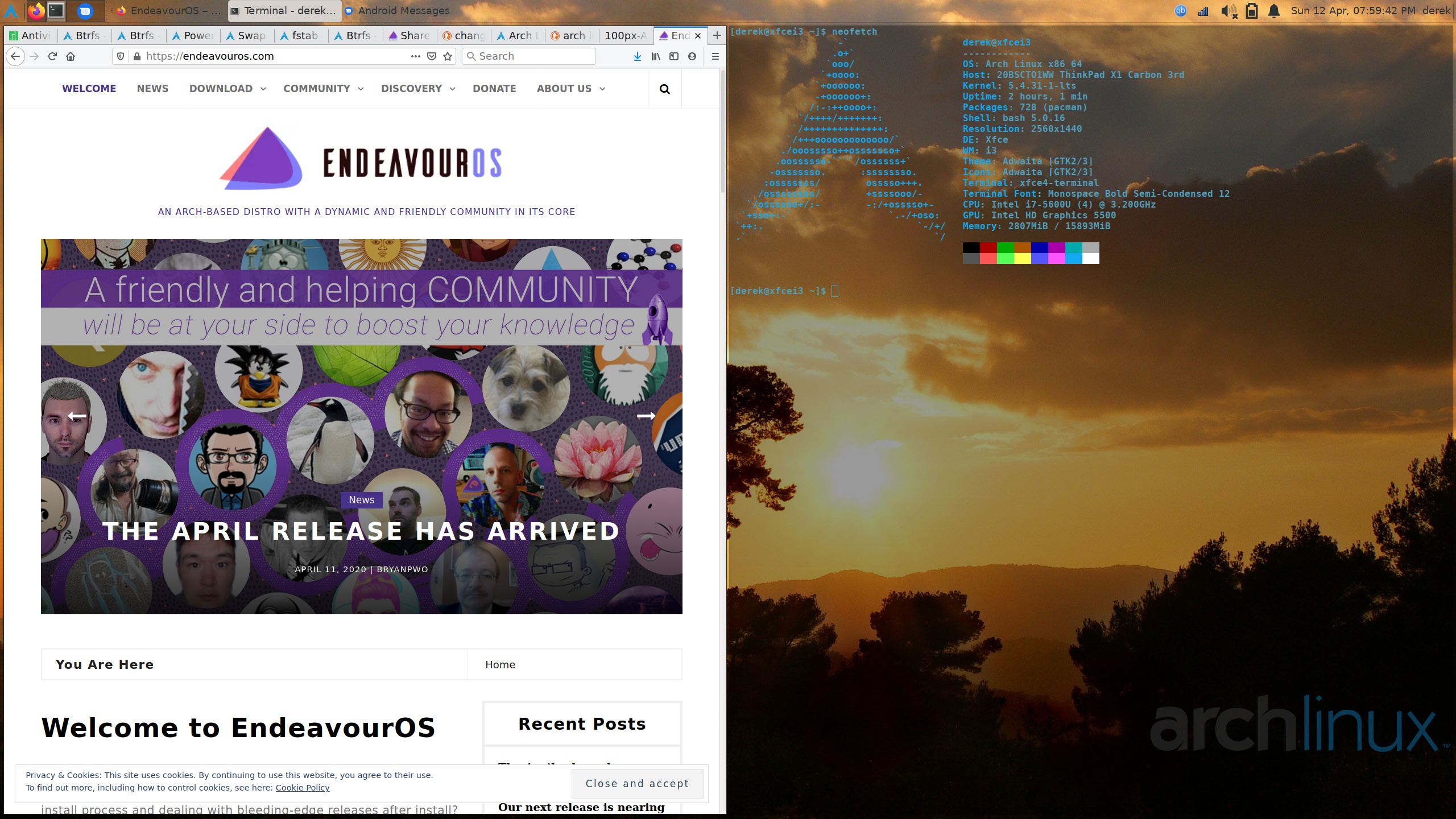View site security padlock info
This screenshot has height=819, width=1456.
tap(136, 56)
